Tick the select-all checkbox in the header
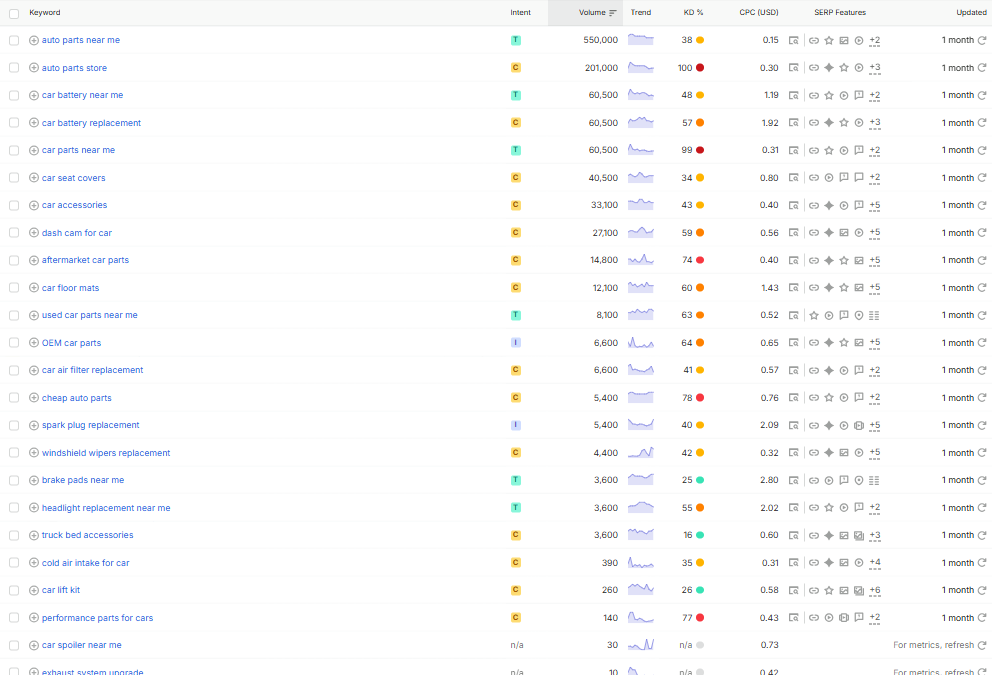This screenshot has height=675, width=992. tap(14, 13)
